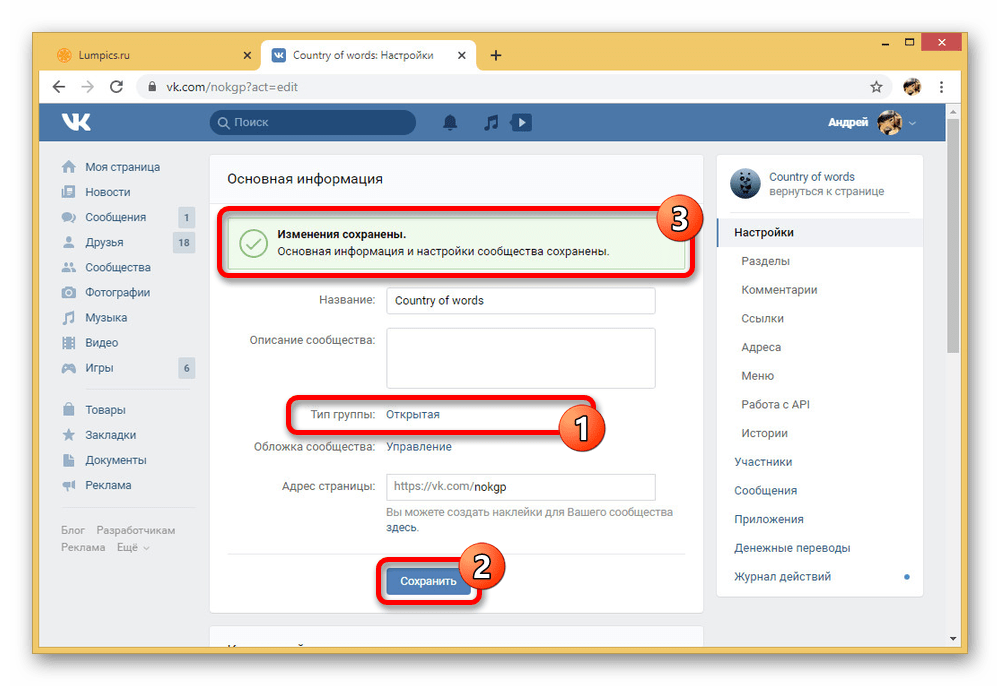Click the group icon beside Сообщества
This screenshot has width=1000, height=686.
click(69, 267)
